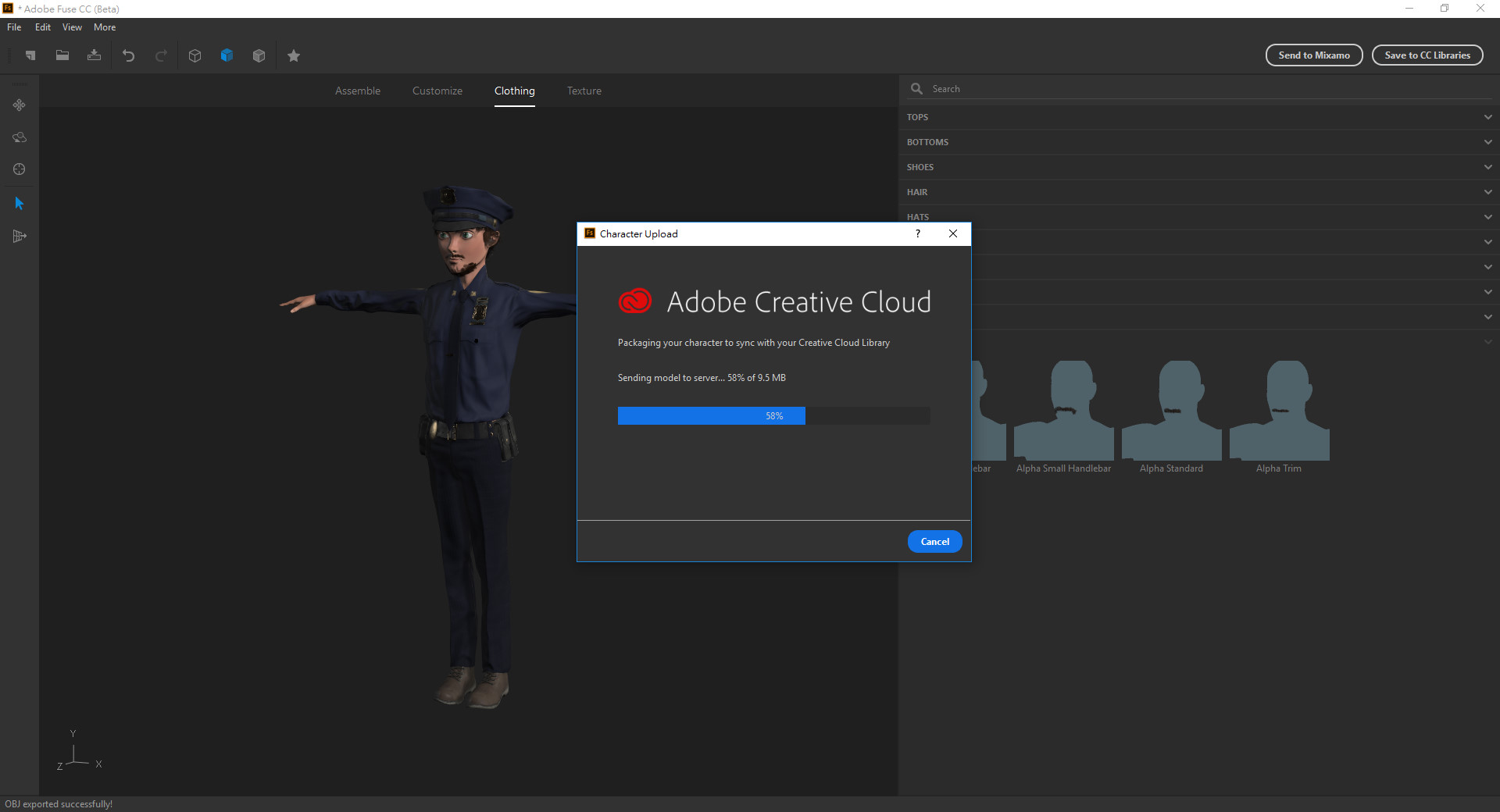Switch to the Texture tab
Screen dimensions: 1500x812
(584, 91)
